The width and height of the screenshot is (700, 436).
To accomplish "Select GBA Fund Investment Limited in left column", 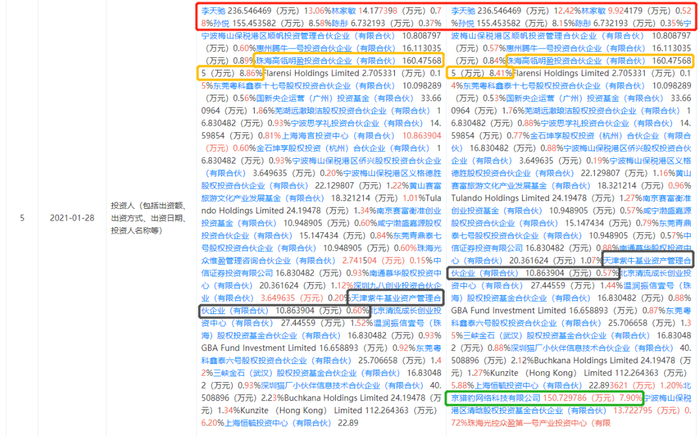I will point(259,348).
